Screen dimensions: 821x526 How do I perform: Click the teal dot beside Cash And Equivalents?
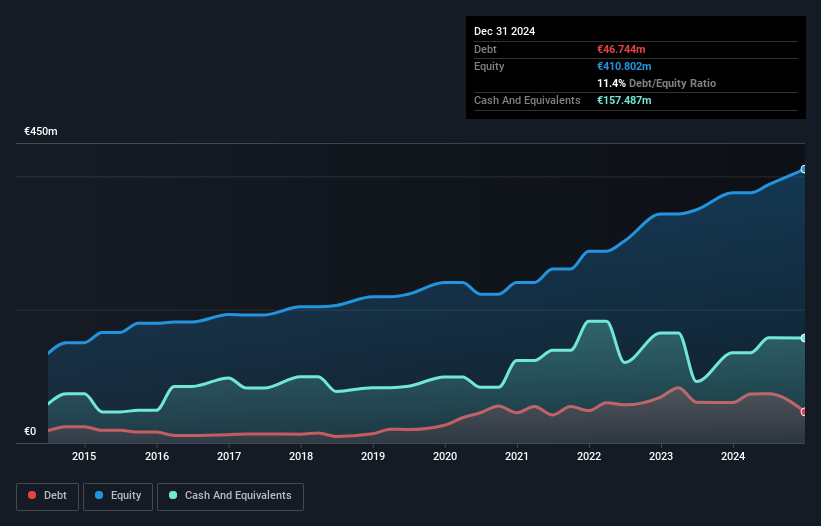173,496
